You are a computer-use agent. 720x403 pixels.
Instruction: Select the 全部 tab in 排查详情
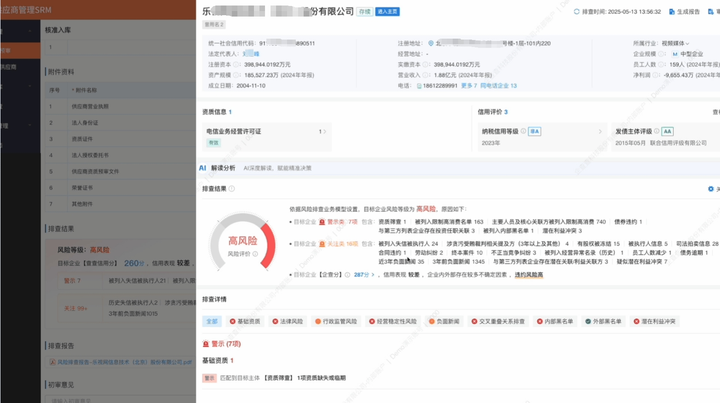(x=211, y=322)
